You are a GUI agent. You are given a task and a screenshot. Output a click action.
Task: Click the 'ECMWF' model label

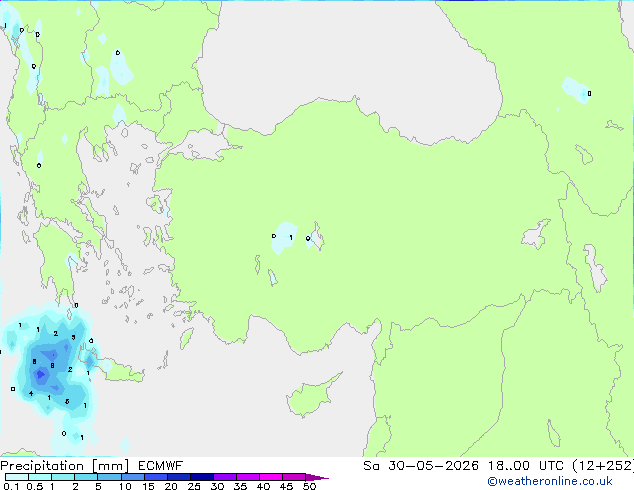(x=161, y=466)
